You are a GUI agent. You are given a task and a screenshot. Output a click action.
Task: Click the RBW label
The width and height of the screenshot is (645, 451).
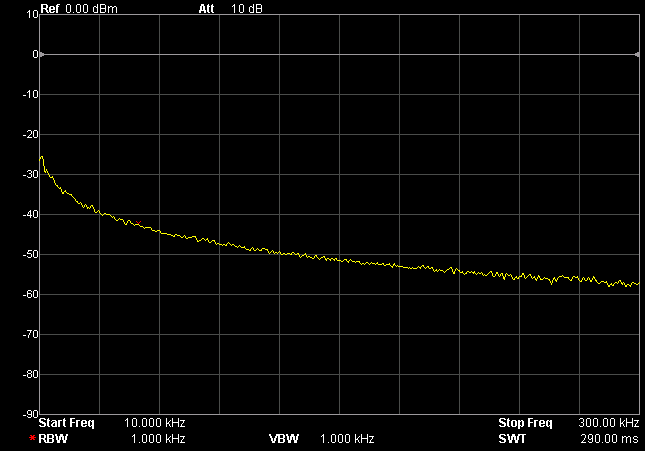point(53,439)
